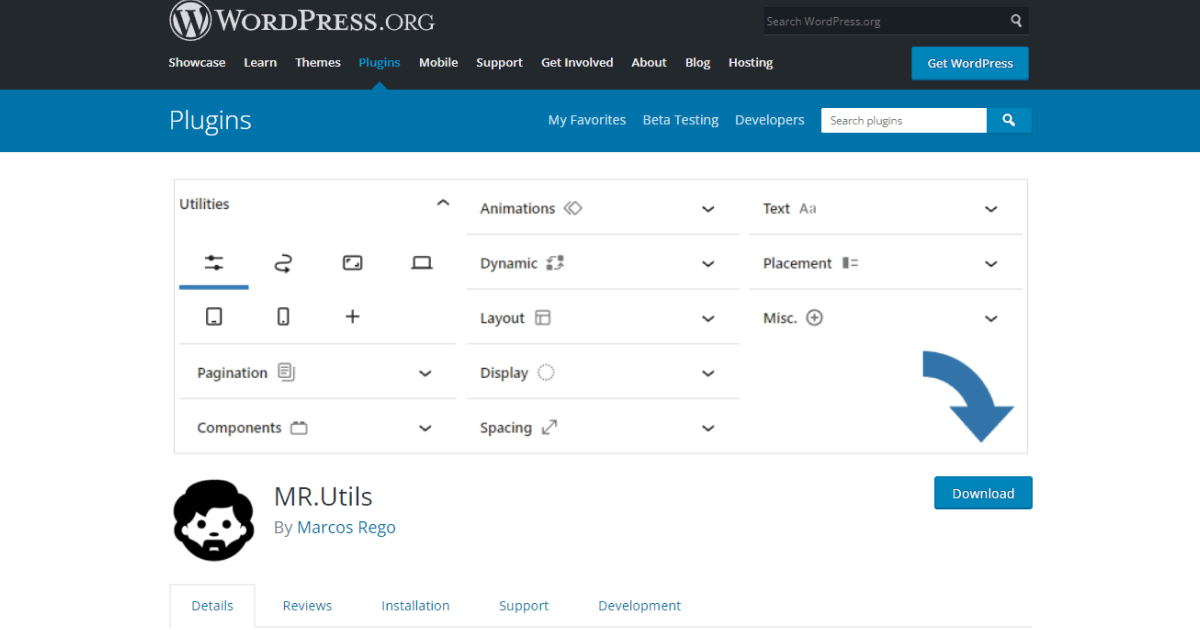The image size is (1200, 630).
Task: Expand the Components section
Action: click(x=425, y=428)
